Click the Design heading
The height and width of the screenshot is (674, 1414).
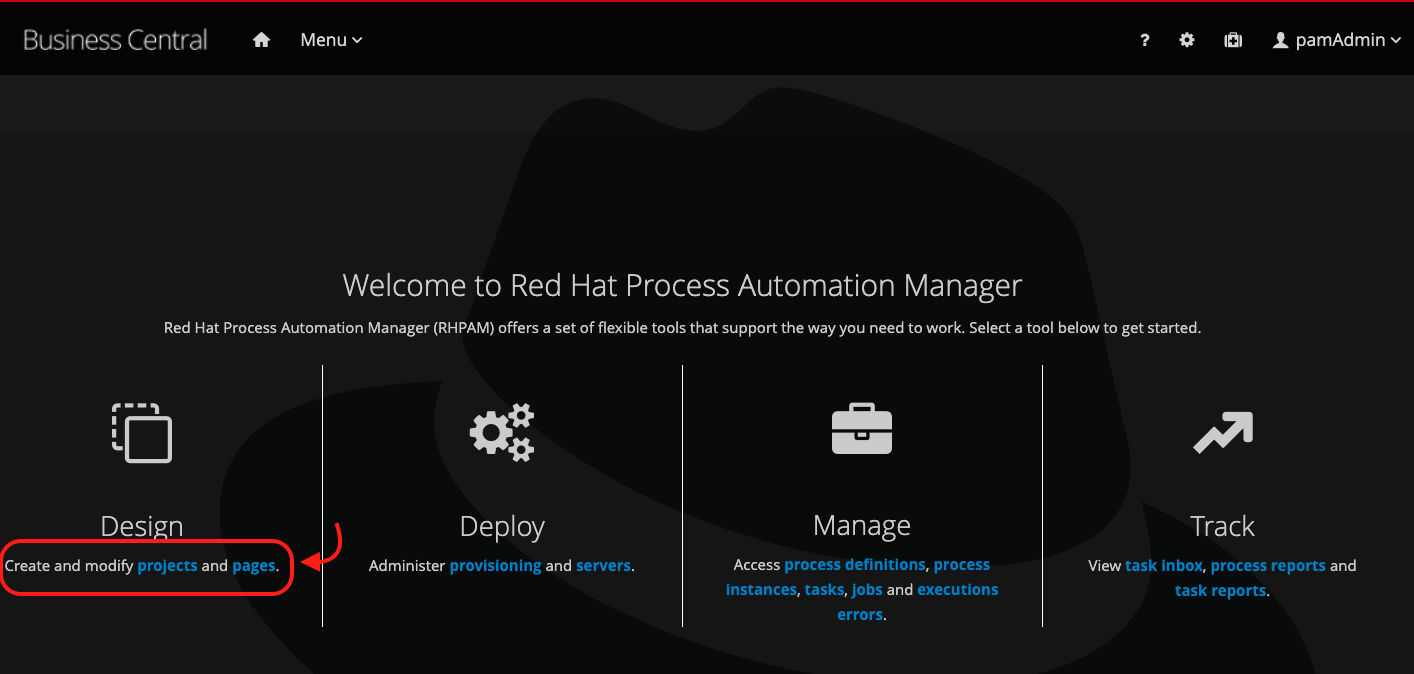click(x=142, y=526)
